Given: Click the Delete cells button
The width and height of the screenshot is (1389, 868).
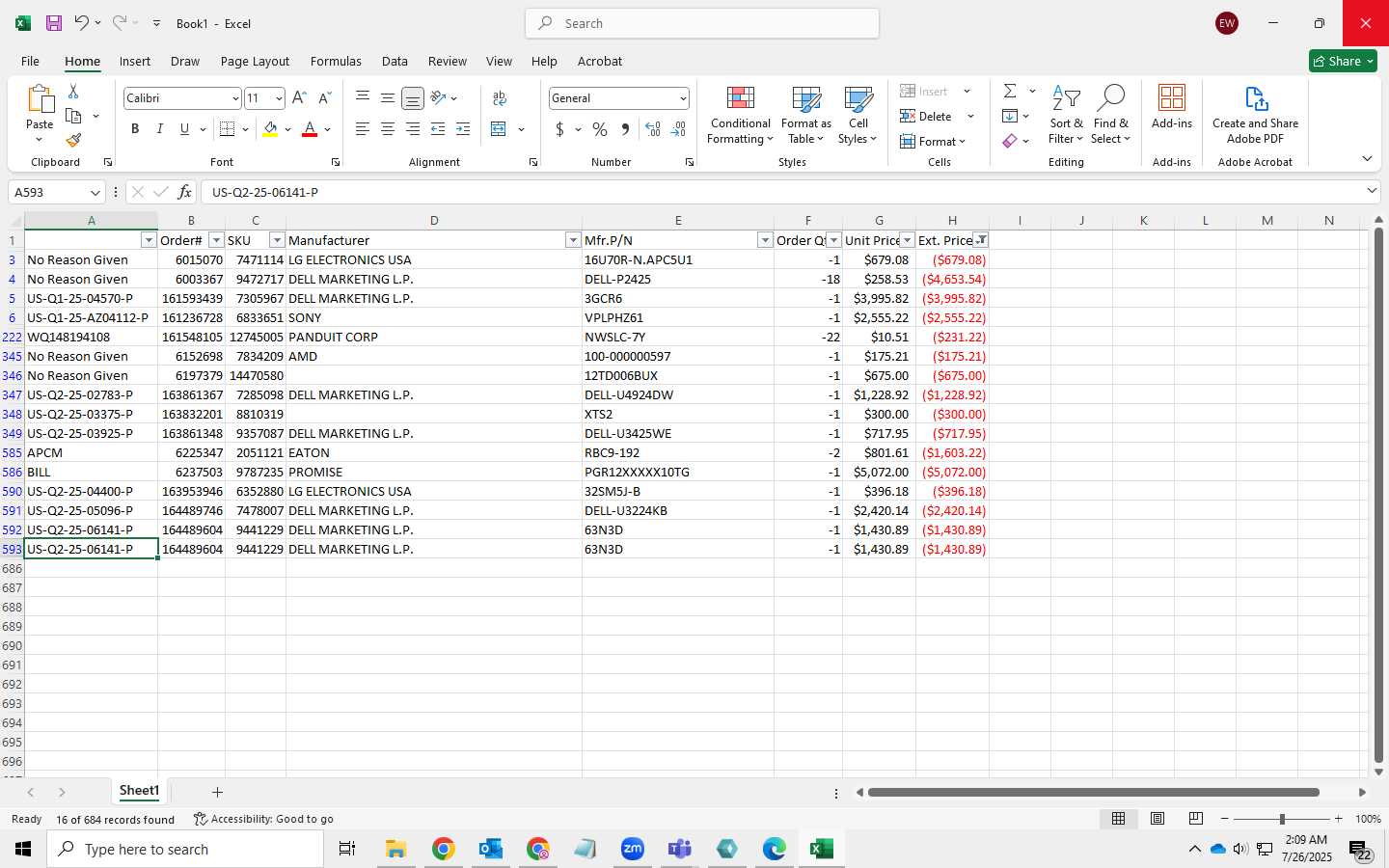Looking at the screenshot, I should (927, 117).
